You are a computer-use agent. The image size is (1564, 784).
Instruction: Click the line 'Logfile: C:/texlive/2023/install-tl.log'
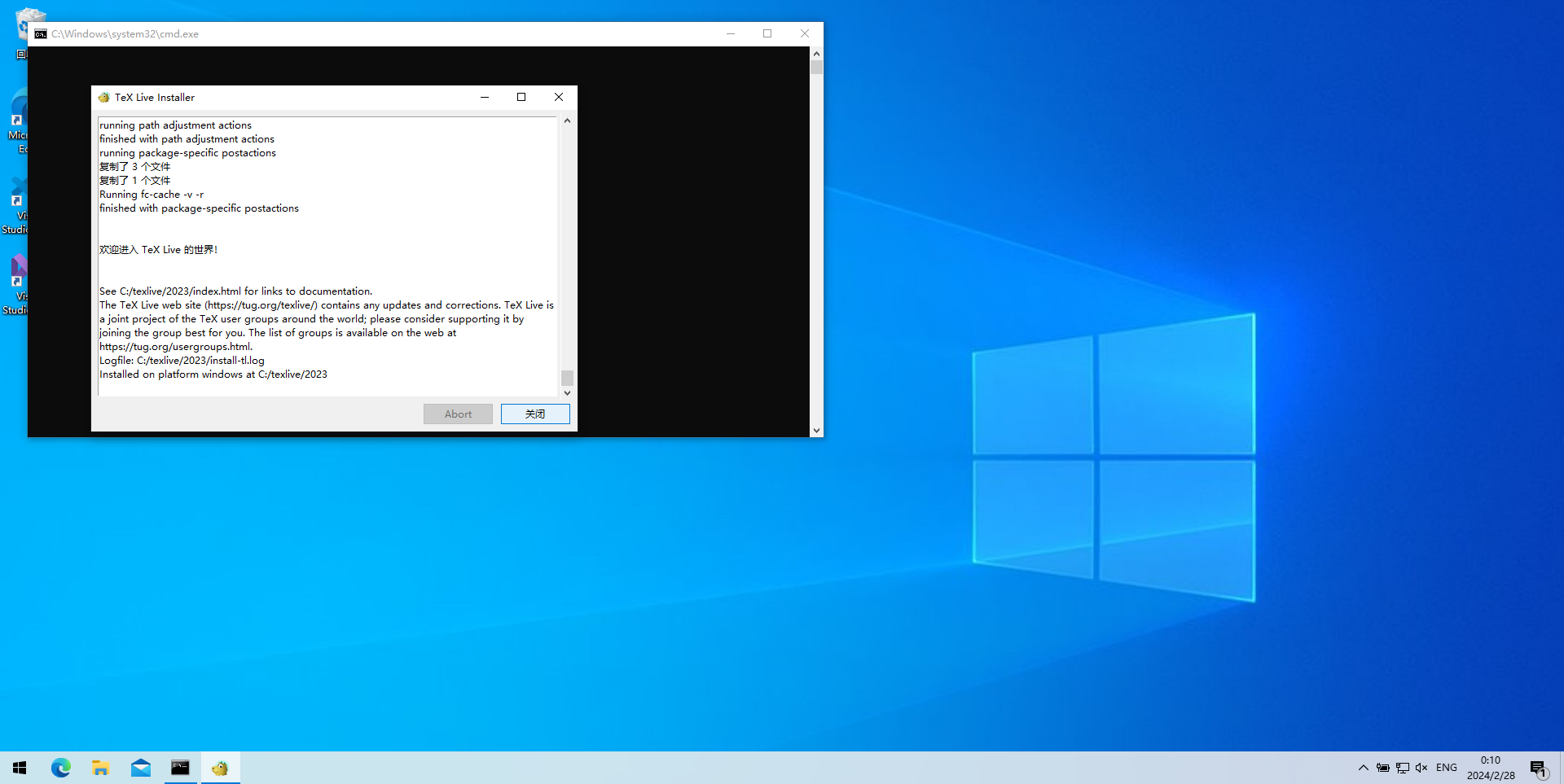tap(182, 361)
